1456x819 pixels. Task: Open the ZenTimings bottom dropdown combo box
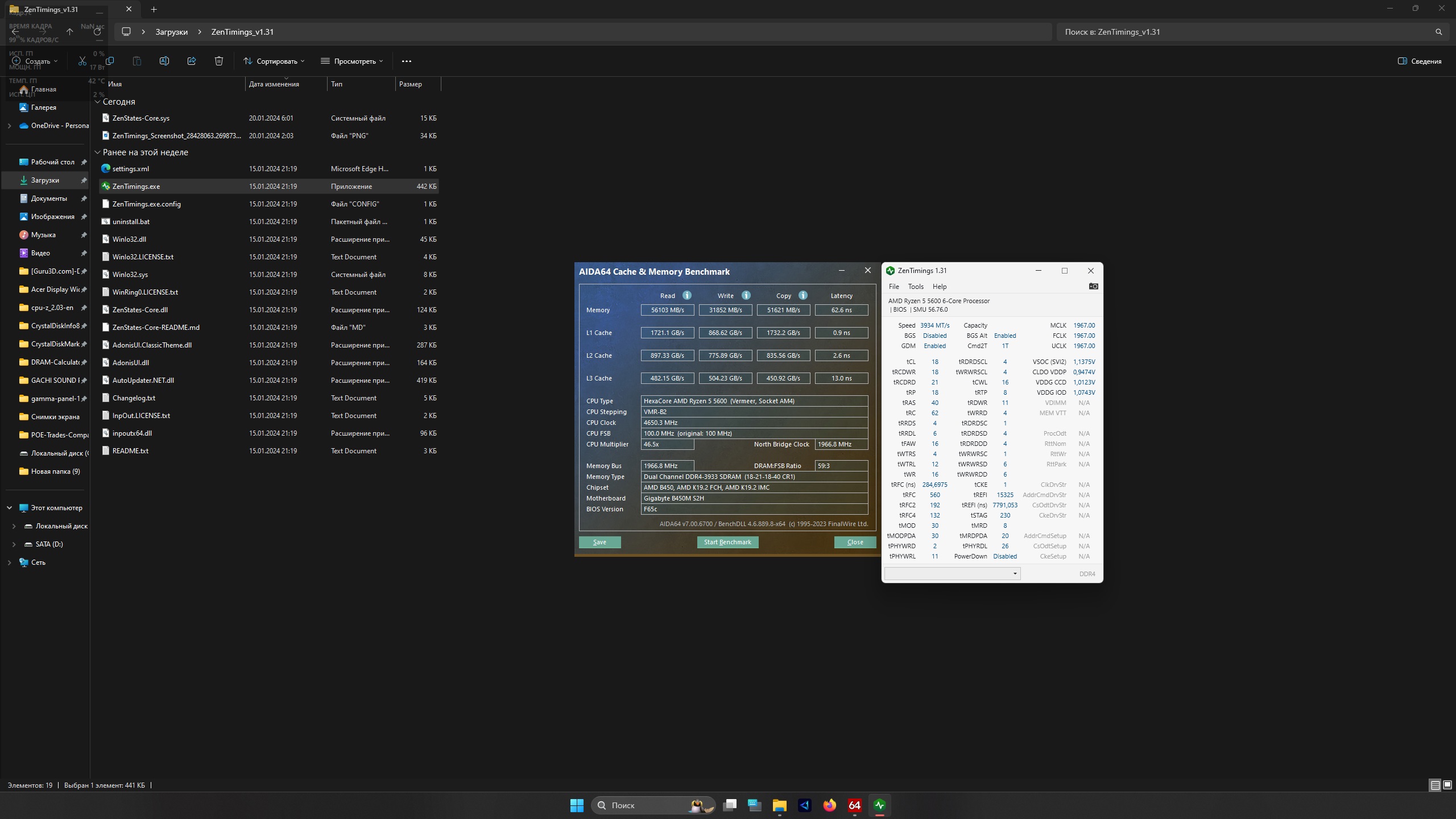(x=953, y=573)
